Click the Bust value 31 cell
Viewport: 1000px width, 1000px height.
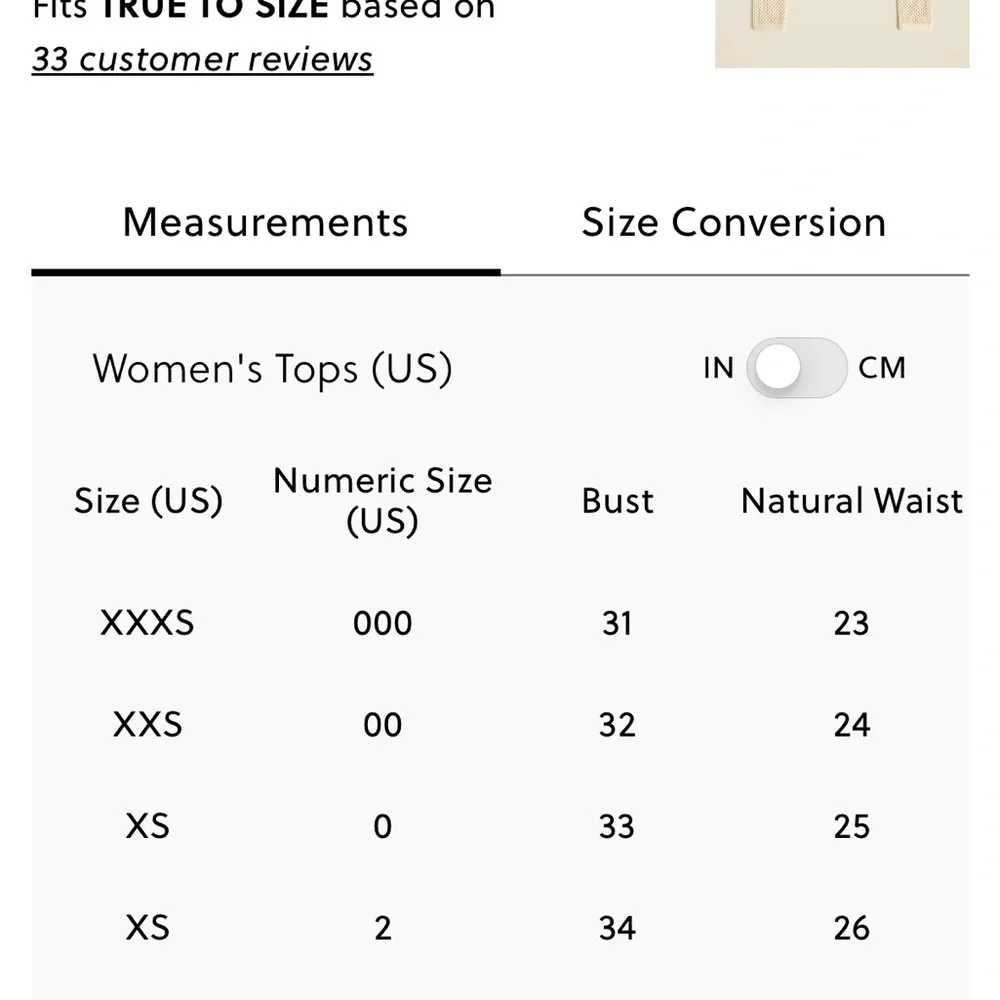tap(617, 623)
